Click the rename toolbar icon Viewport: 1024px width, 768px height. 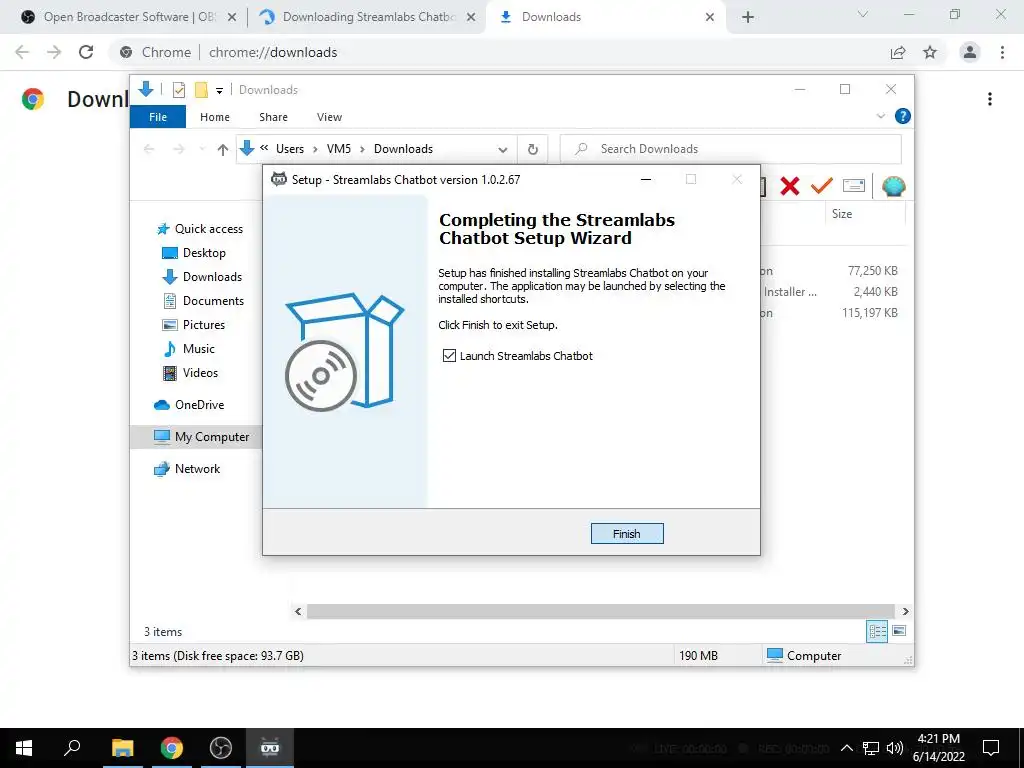854,186
